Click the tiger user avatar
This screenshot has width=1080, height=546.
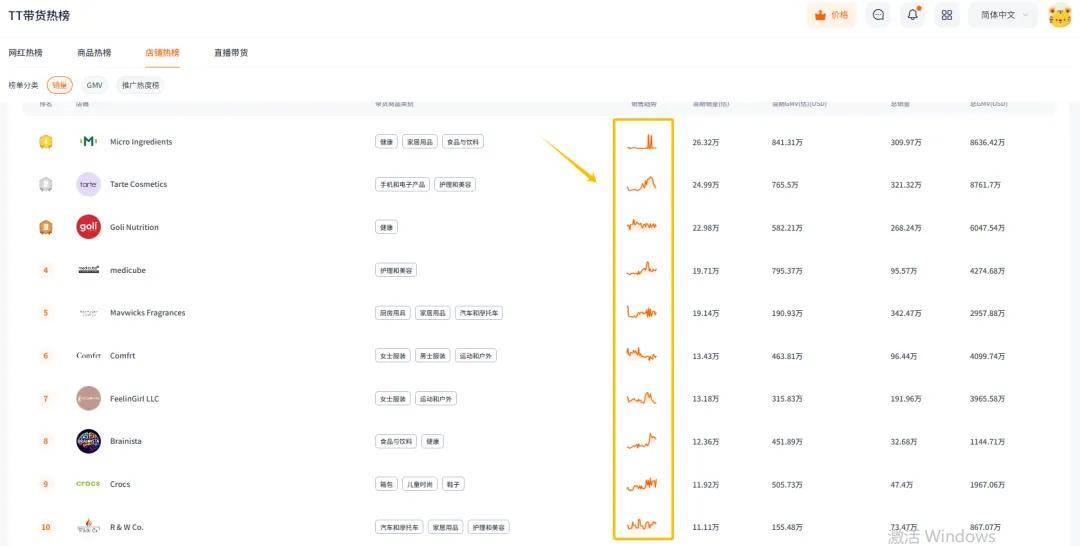1059,15
